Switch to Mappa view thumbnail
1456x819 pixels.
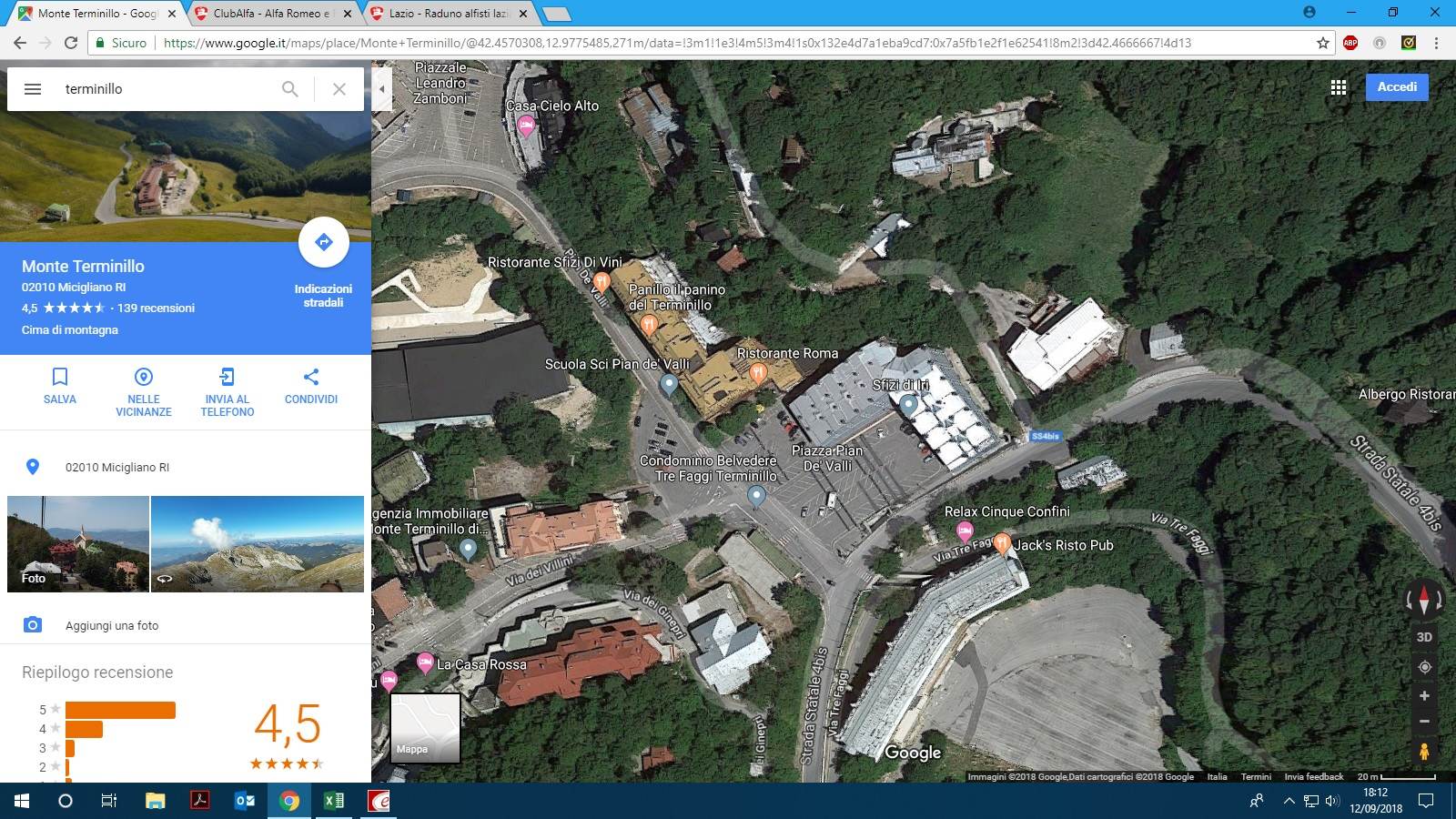point(426,728)
